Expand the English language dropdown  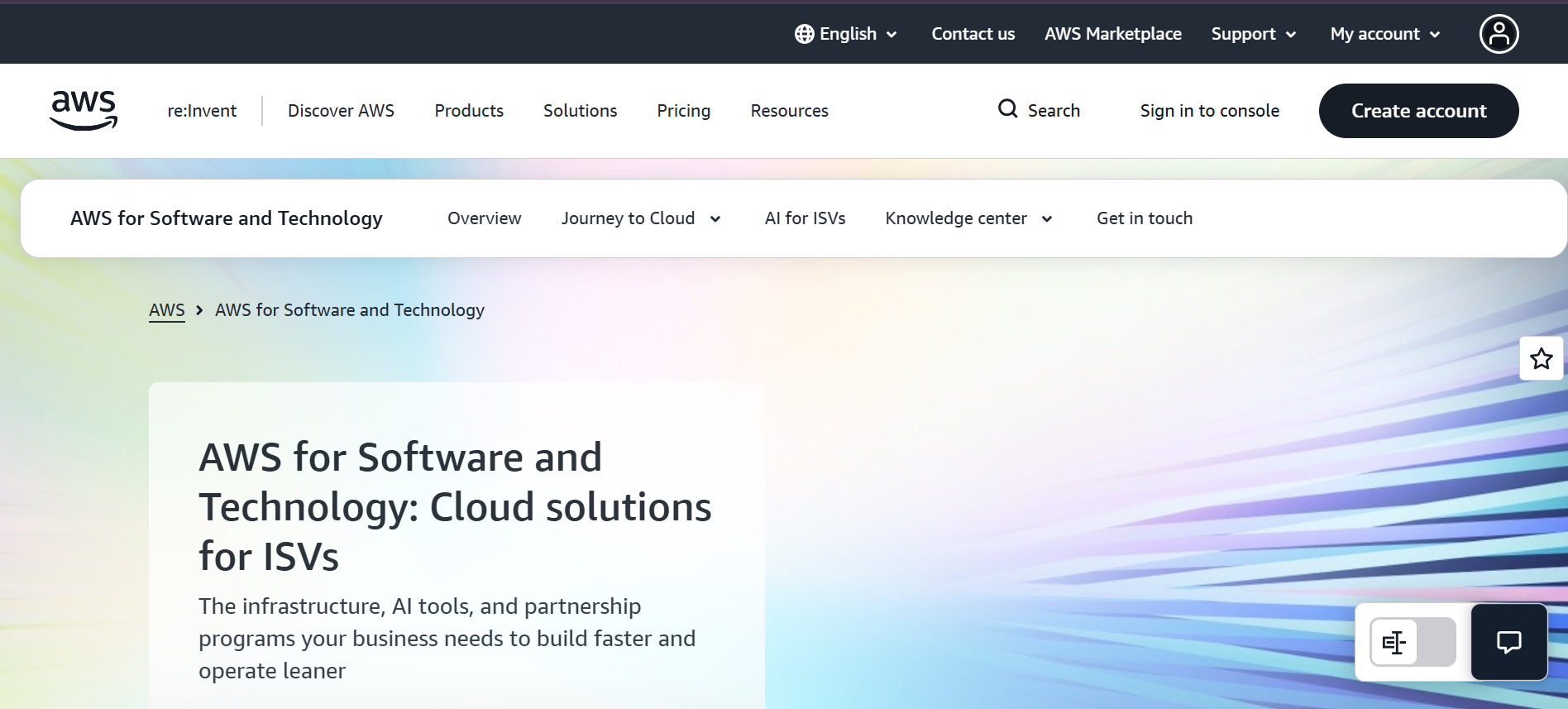point(846,34)
